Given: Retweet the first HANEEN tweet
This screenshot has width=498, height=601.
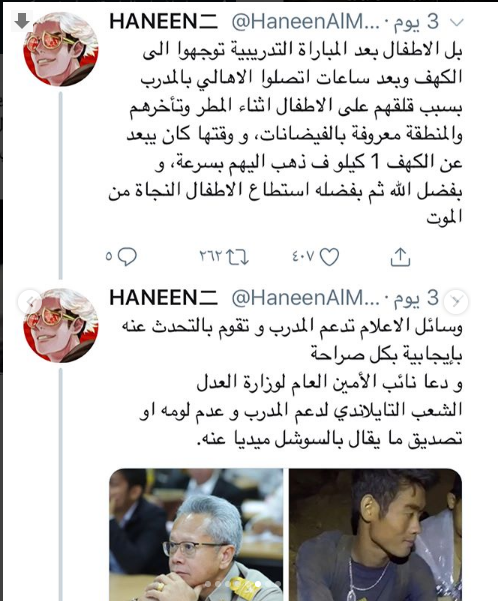Looking at the screenshot, I should tap(237, 257).
